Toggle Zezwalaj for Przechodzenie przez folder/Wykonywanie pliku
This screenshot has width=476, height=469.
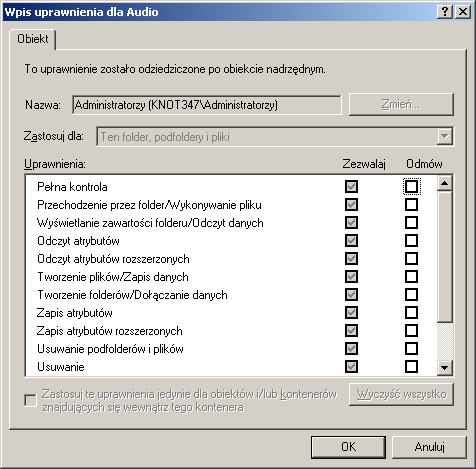click(x=351, y=204)
